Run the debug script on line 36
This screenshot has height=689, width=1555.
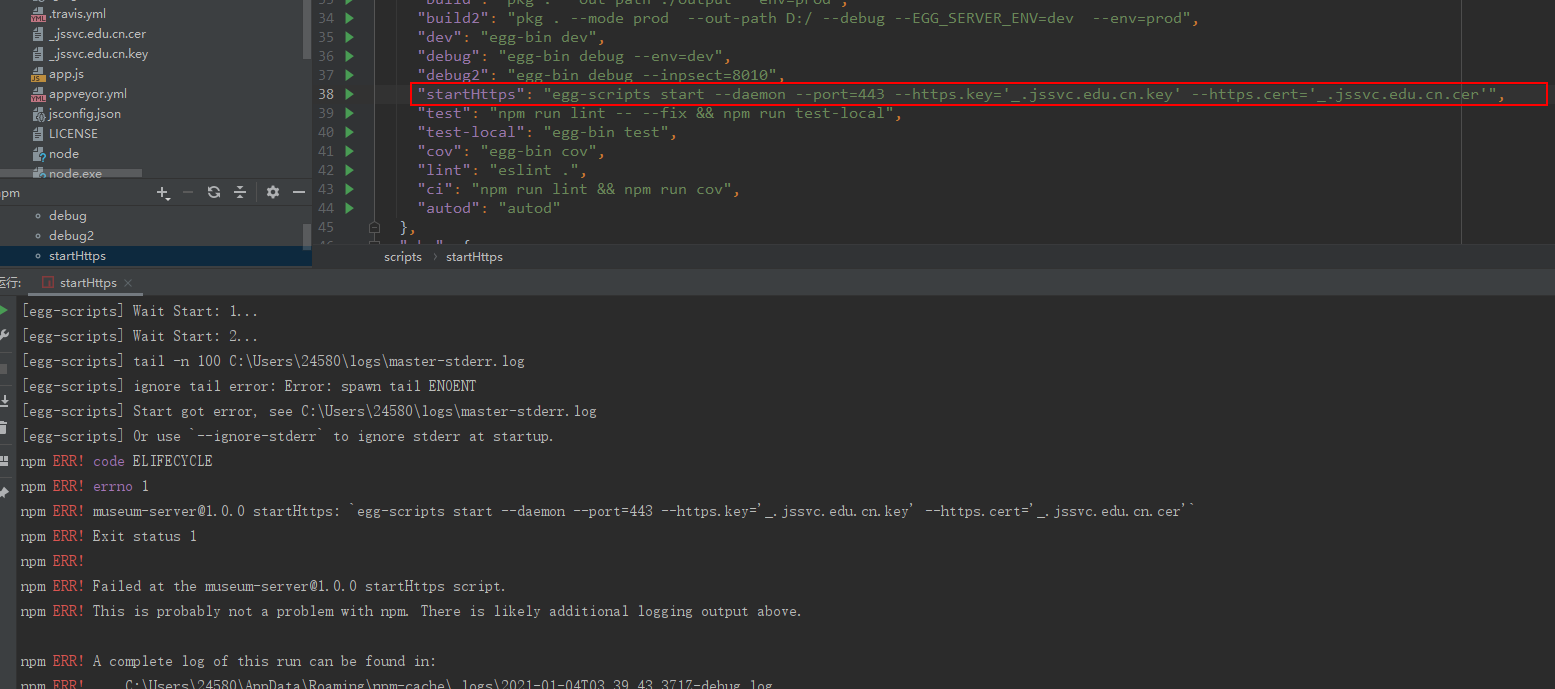point(349,56)
